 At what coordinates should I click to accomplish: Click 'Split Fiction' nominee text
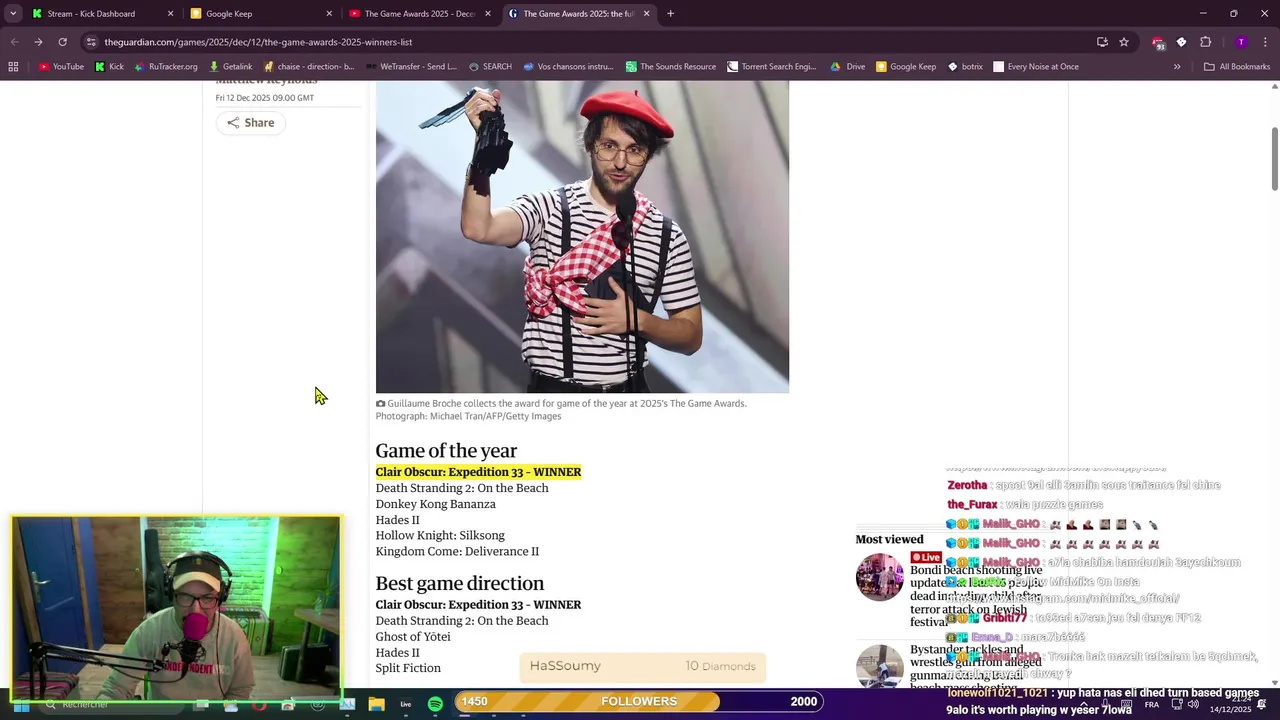(x=408, y=668)
